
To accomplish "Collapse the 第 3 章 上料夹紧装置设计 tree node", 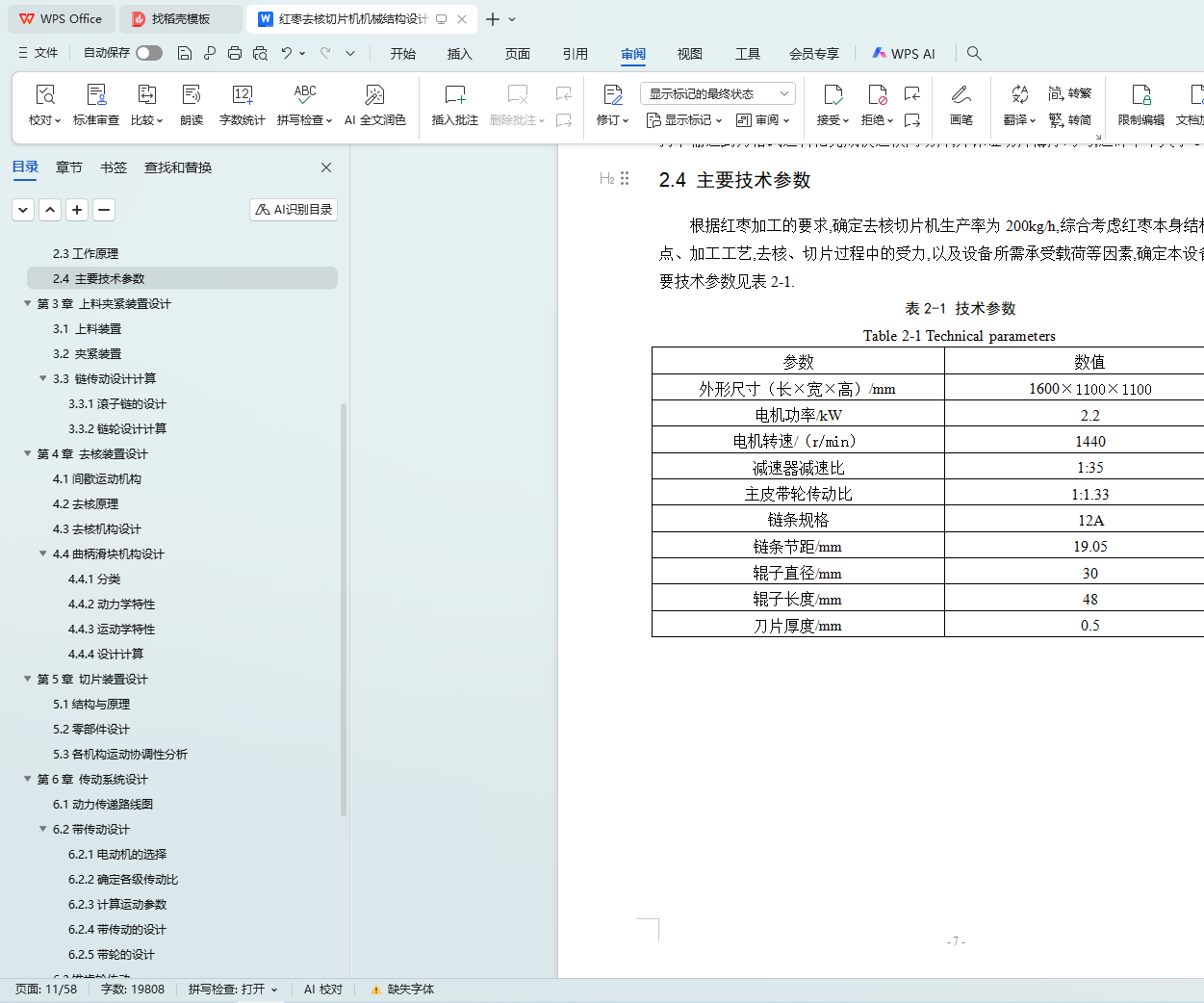I will (x=27, y=303).
